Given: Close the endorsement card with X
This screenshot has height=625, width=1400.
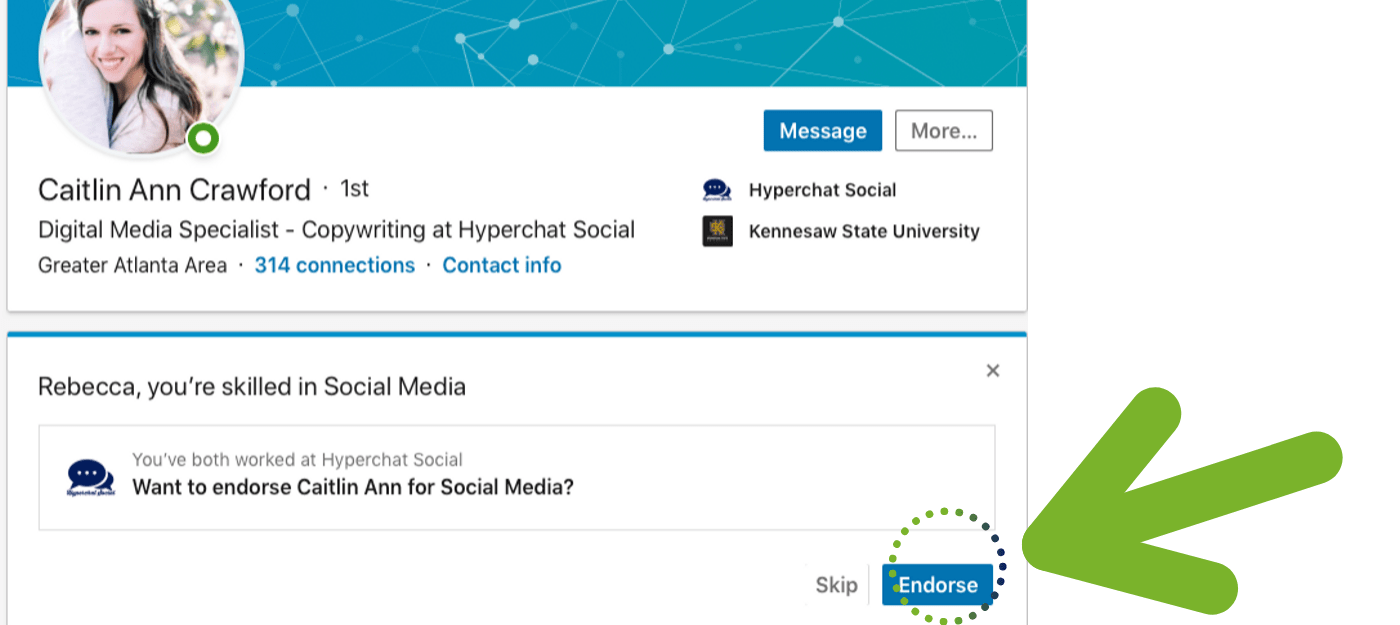Looking at the screenshot, I should 992,371.
